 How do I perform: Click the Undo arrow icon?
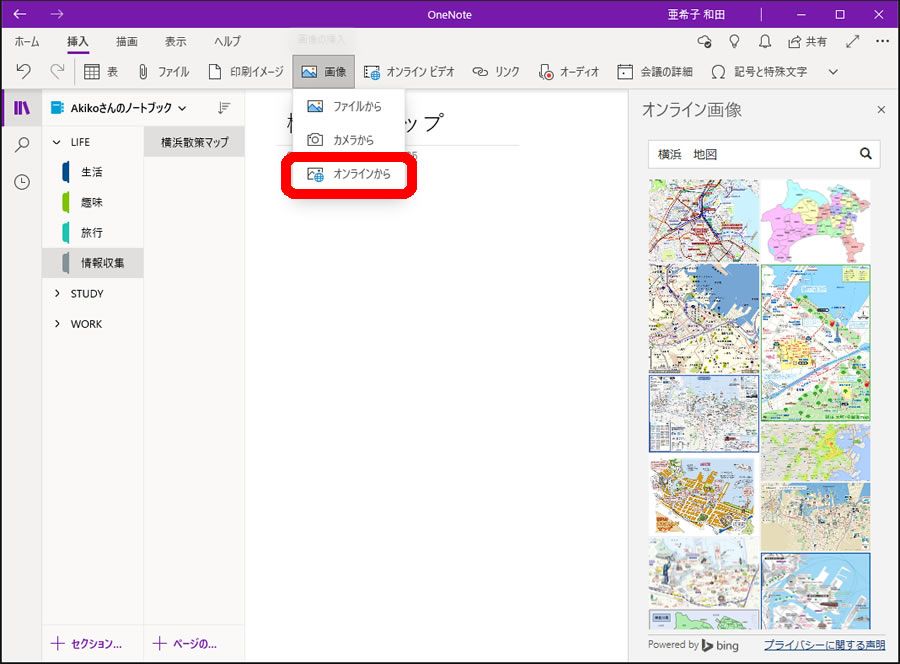coord(23,72)
